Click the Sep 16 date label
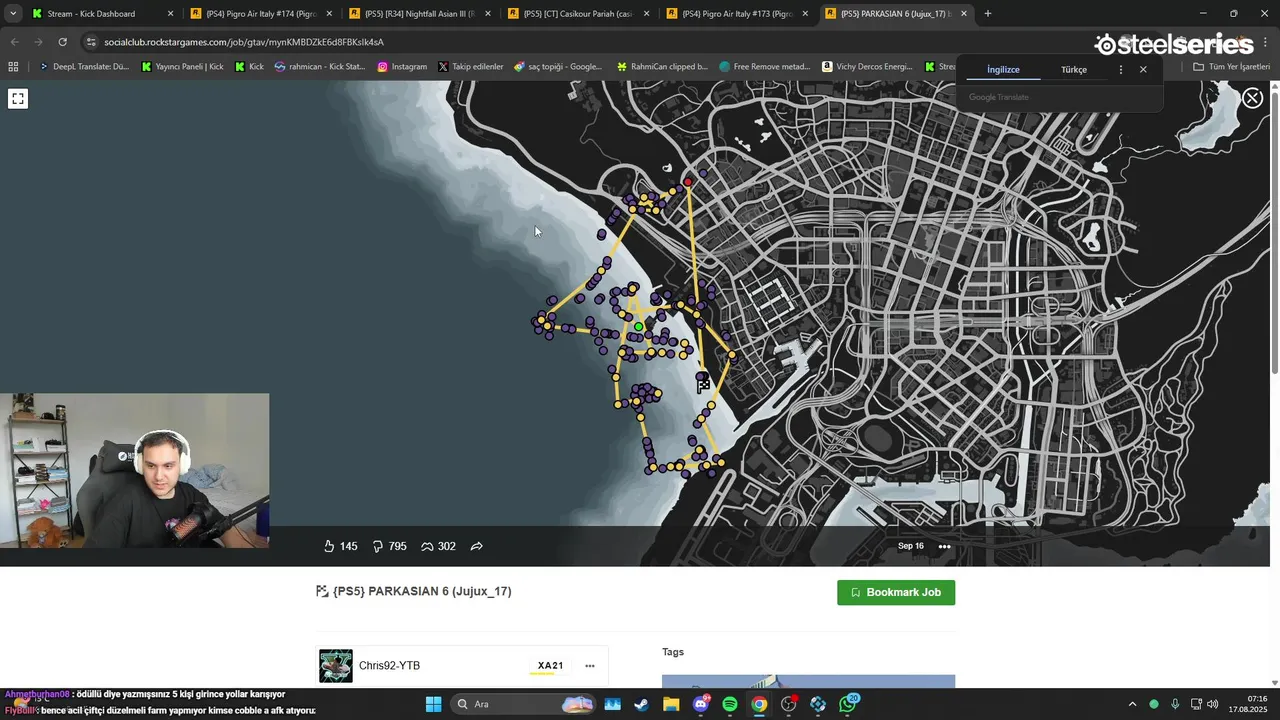This screenshot has height=720, width=1280. coord(911,546)
